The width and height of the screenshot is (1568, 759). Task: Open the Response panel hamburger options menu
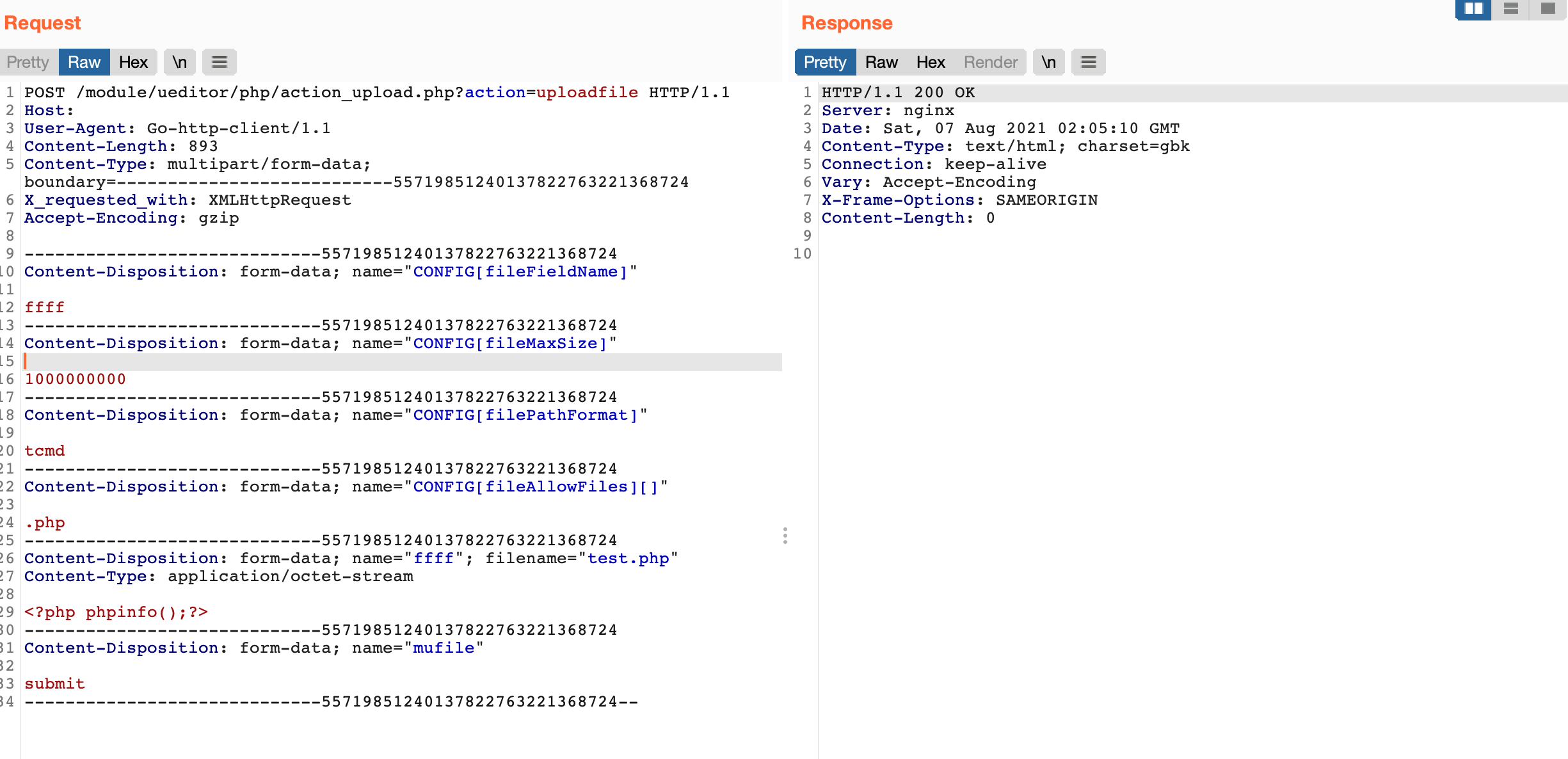pyautogui.click(x=1088, y=62)
